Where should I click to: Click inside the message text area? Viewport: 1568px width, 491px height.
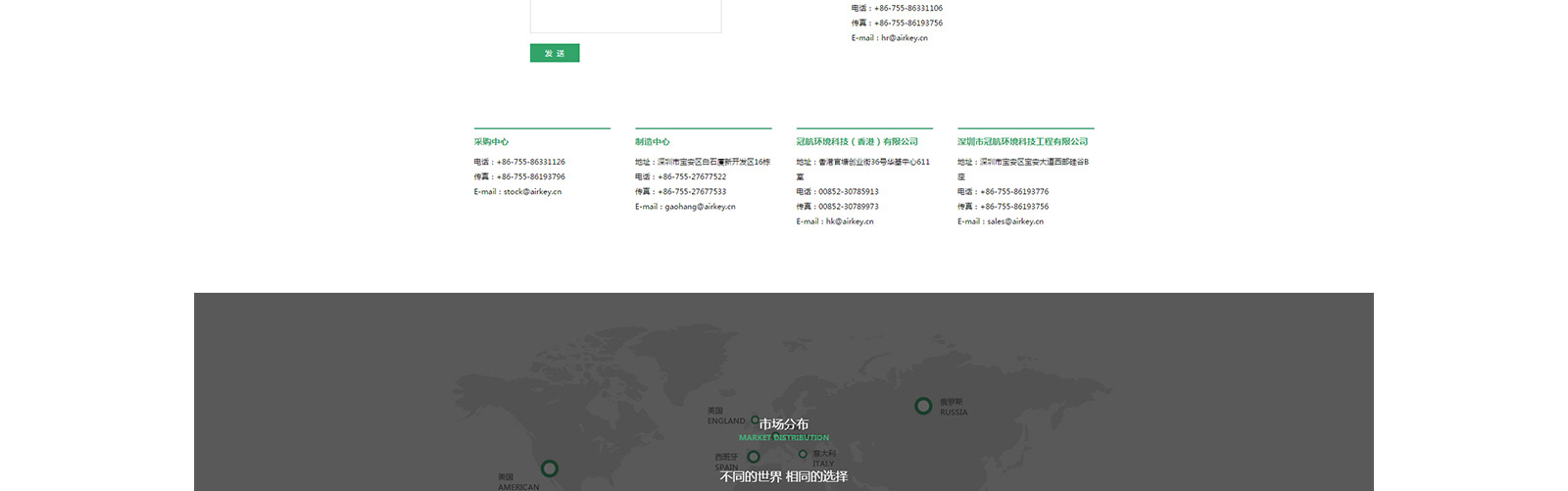pyautogui.click(x=625, y=15)
